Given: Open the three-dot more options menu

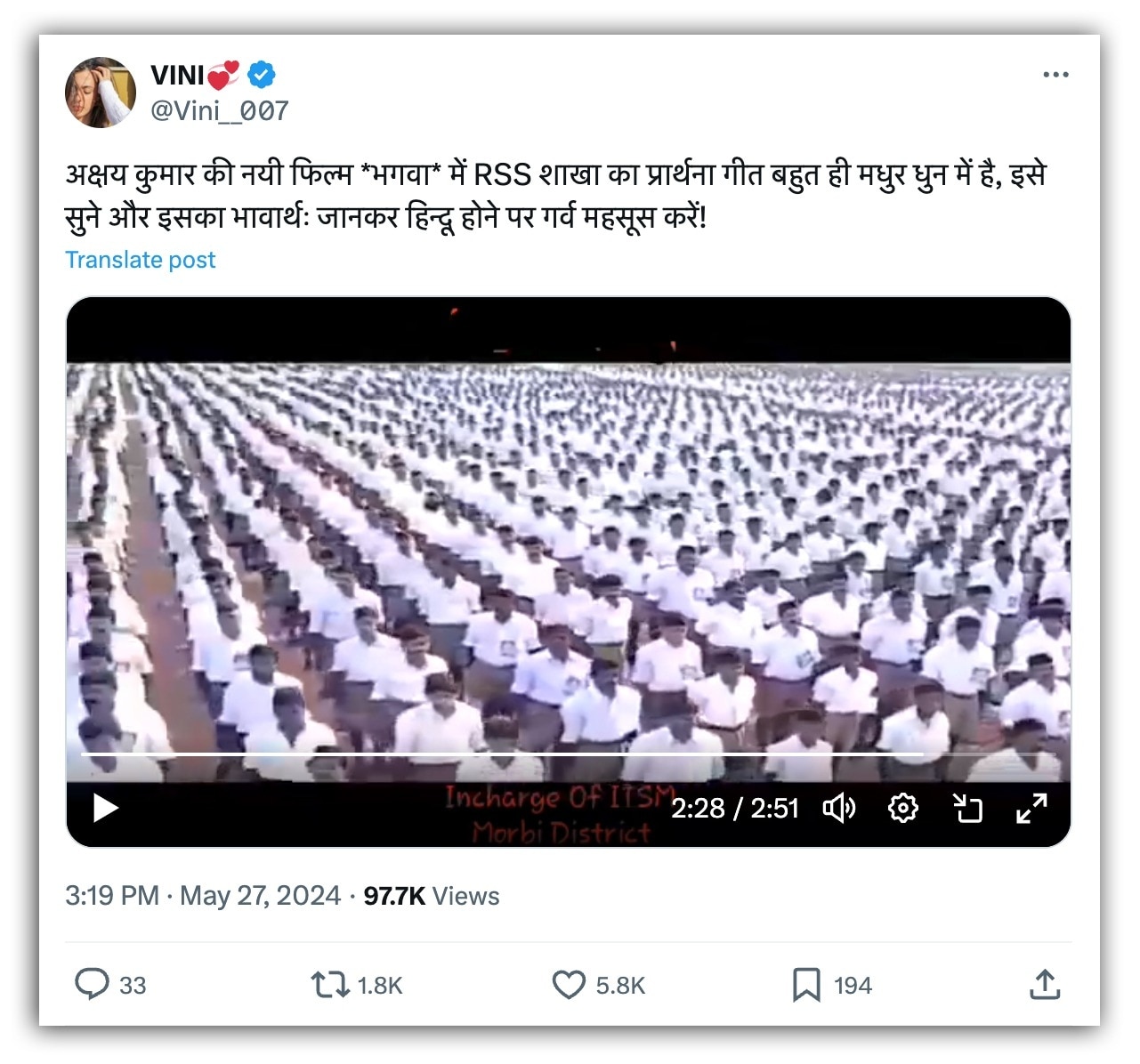Looking at the screenshot, I should pos(1055,75).
